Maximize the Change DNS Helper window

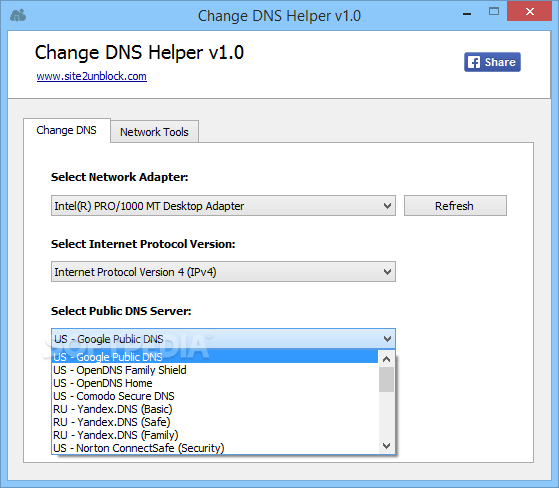tap(494, 11)
